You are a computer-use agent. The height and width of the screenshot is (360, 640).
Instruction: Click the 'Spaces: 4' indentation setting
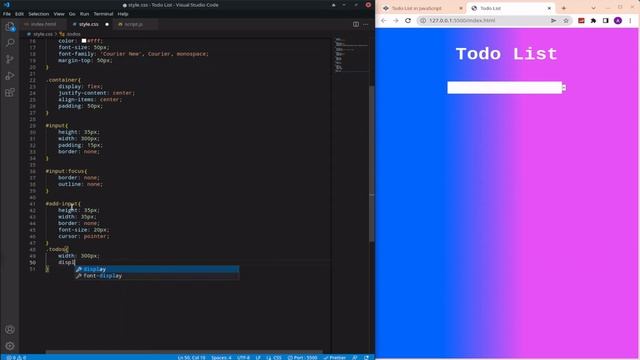[x=221, y=357]
